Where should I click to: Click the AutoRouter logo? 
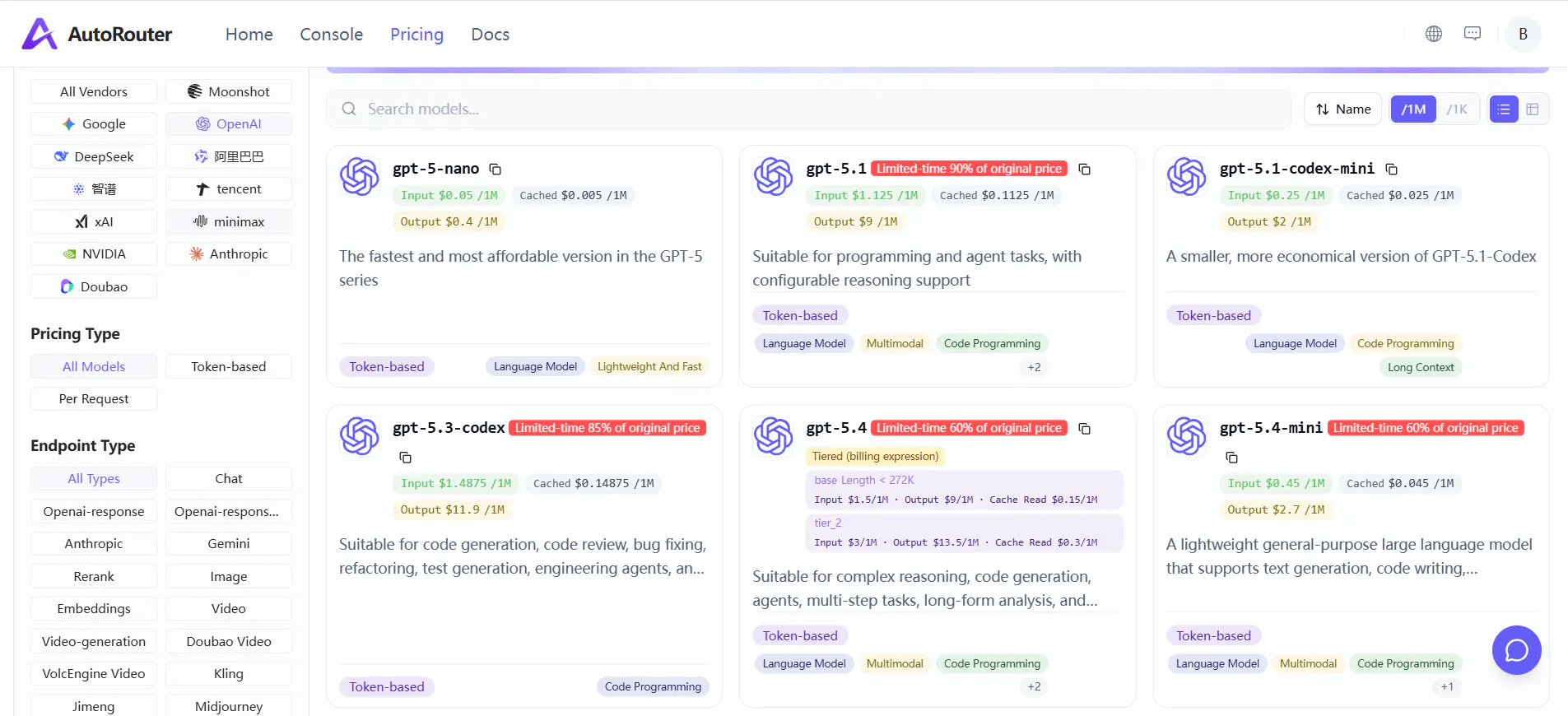coord(97,34)
